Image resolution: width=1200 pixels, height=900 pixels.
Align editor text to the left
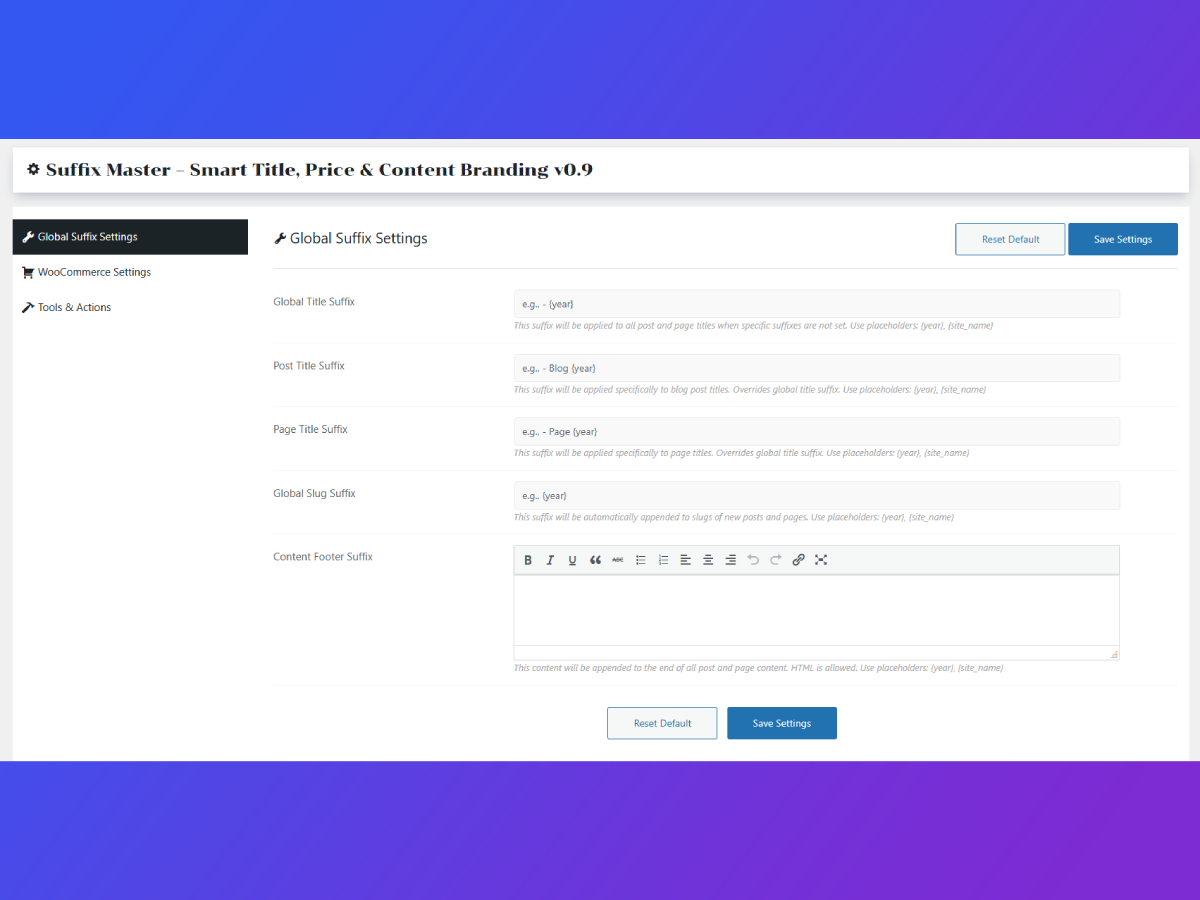coord(685,560)
